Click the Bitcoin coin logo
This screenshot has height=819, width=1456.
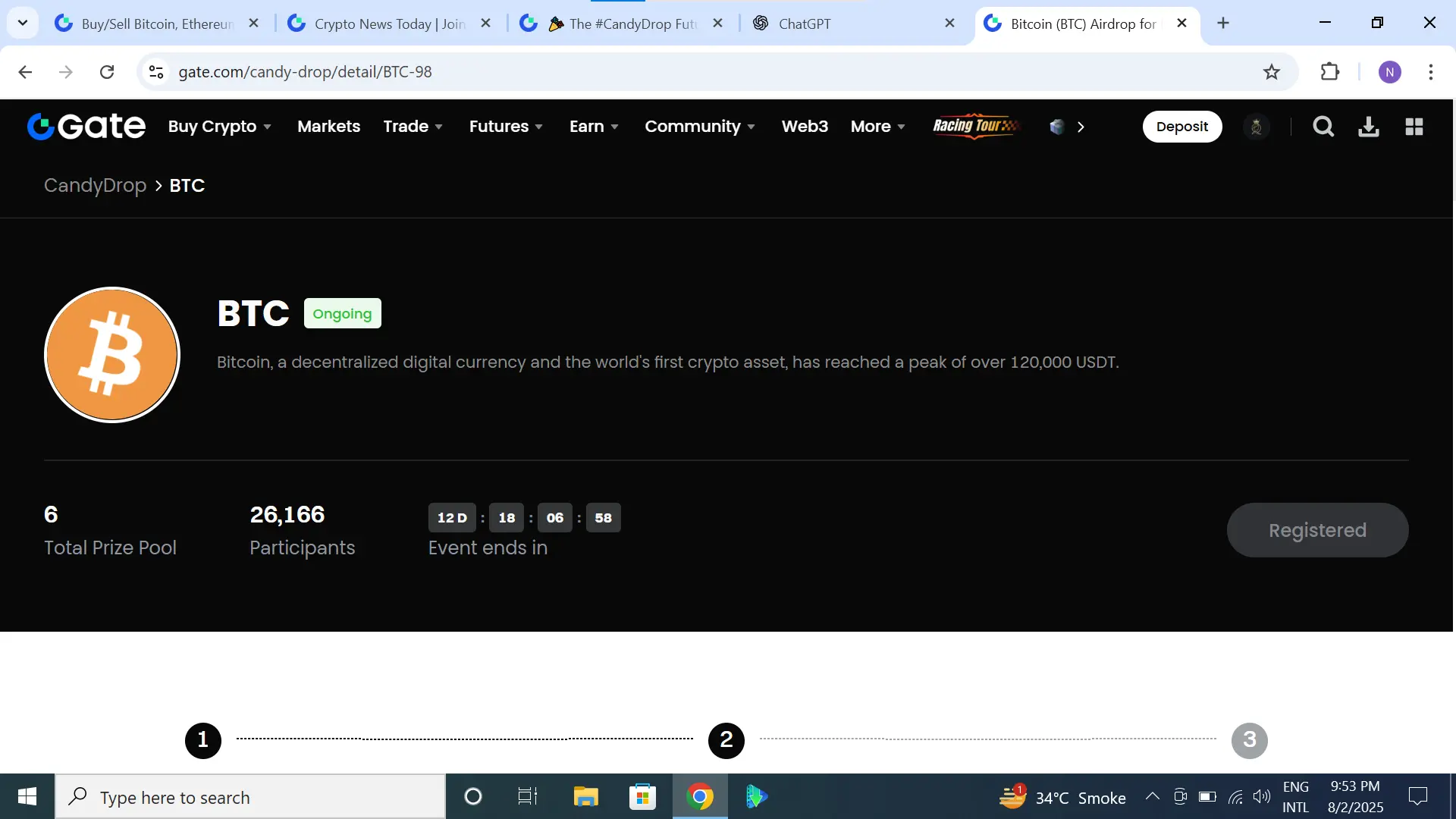[x=112, y=354]
